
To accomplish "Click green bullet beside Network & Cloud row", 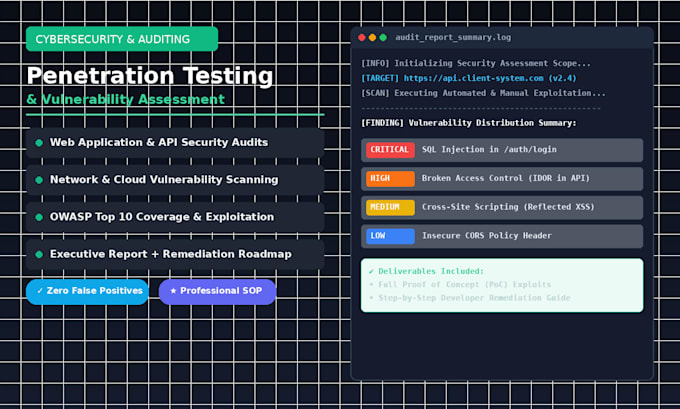I will [x=39, y=180].
